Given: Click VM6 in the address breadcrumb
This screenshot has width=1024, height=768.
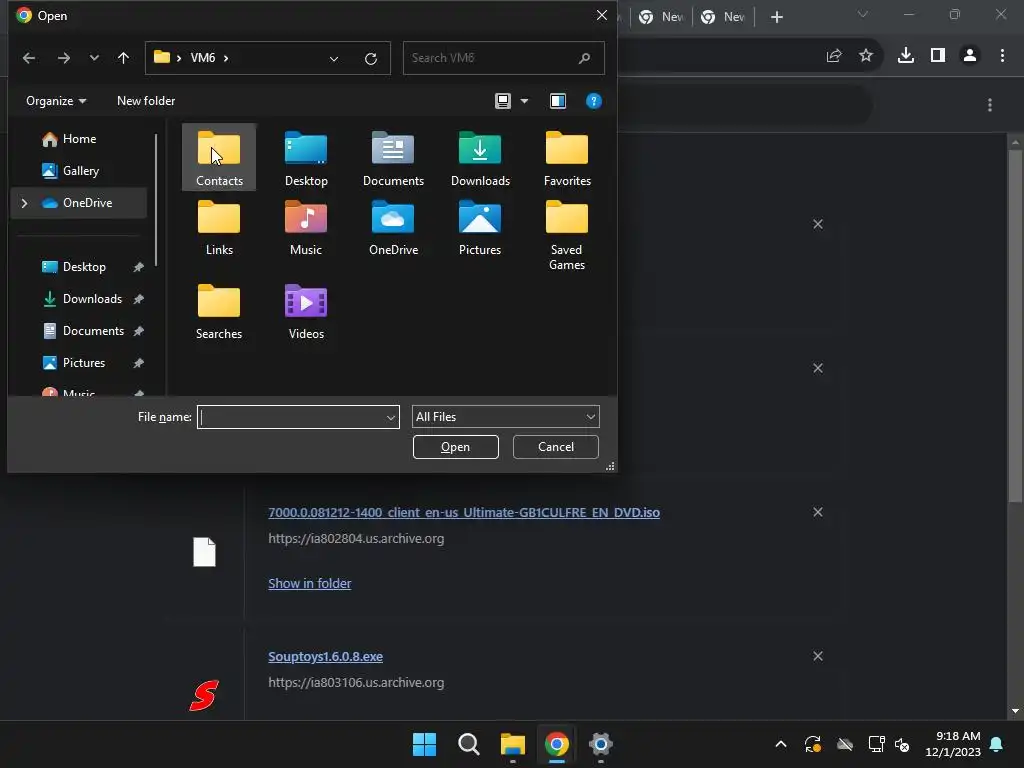Looking at the screenshot, I should click(x=202, y=58).
